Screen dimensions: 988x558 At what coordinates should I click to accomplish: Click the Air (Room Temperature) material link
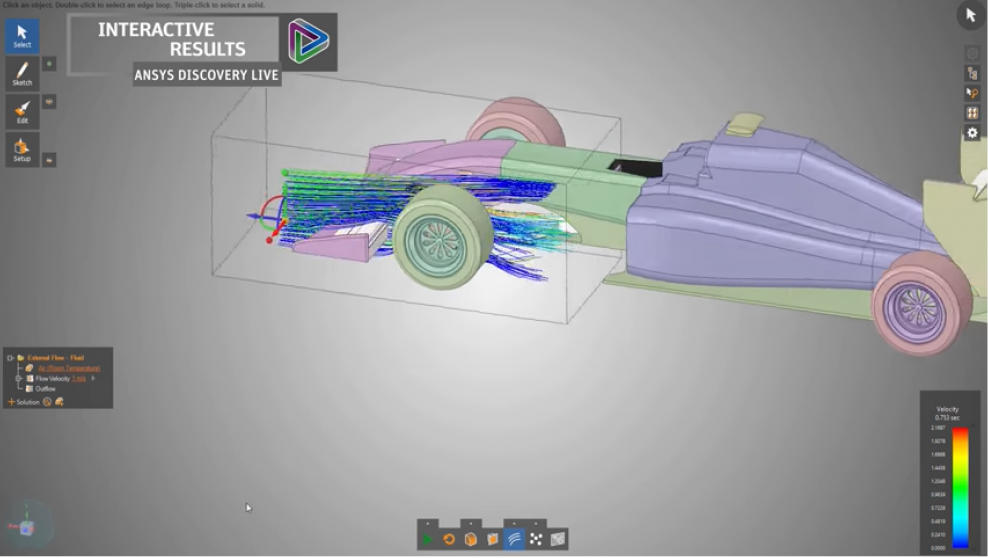point(68,368)
